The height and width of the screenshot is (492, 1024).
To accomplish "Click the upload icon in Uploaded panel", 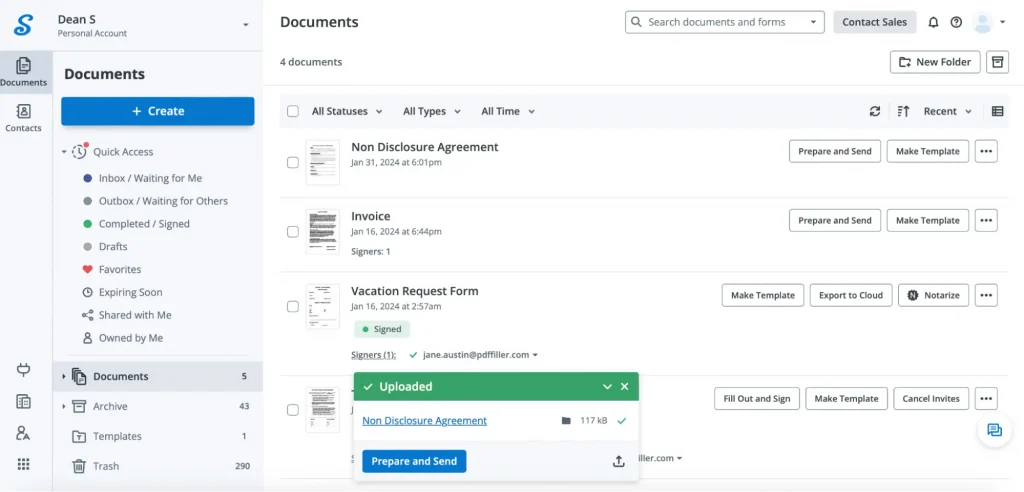I will (x=619, y=461).
